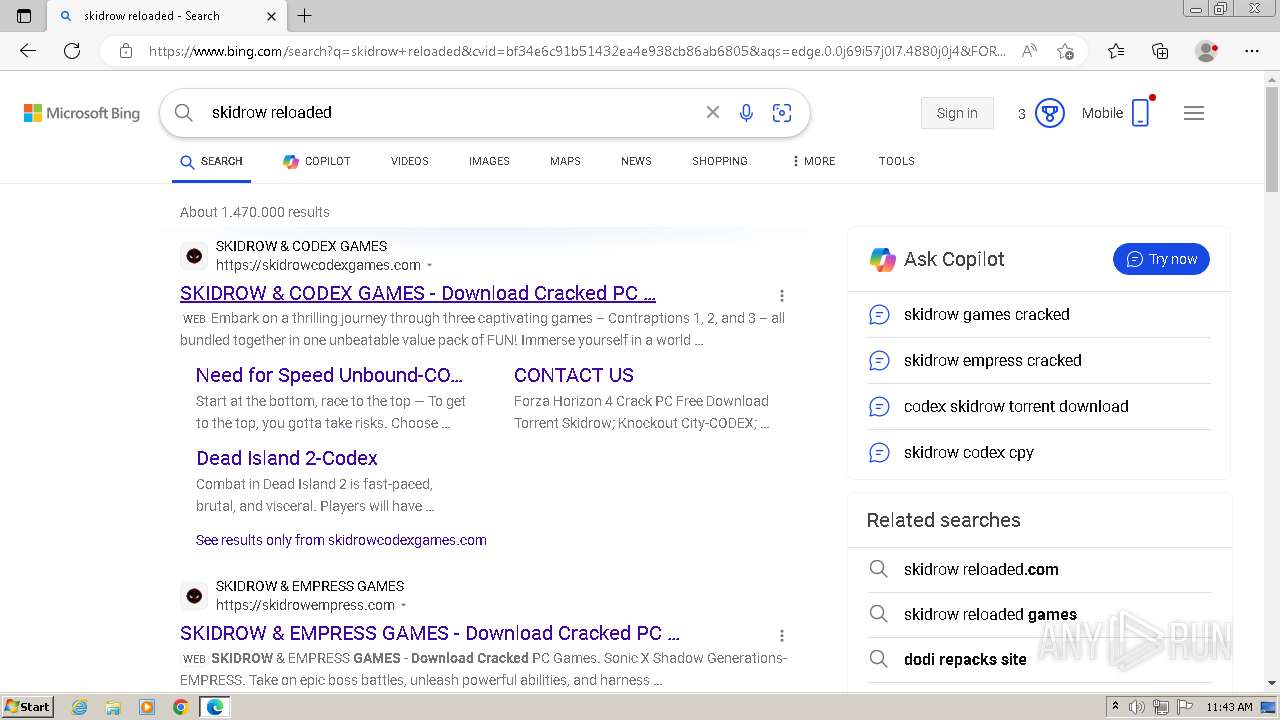Click the SKIDROW & EMPRESS site favicon
This screenshot has width=1280, height=720.
[194, 596]
